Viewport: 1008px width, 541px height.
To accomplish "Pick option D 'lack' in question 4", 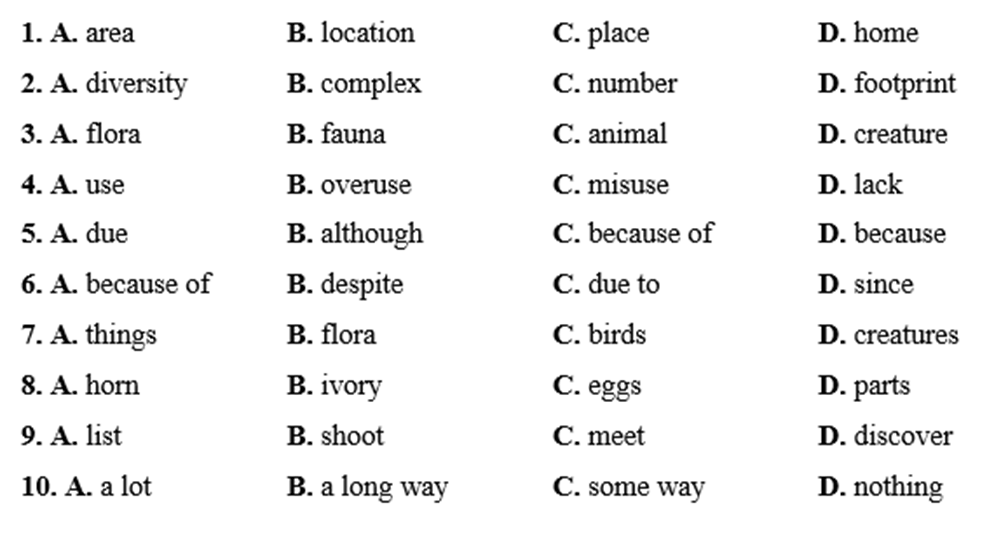I will pos(877,185).
